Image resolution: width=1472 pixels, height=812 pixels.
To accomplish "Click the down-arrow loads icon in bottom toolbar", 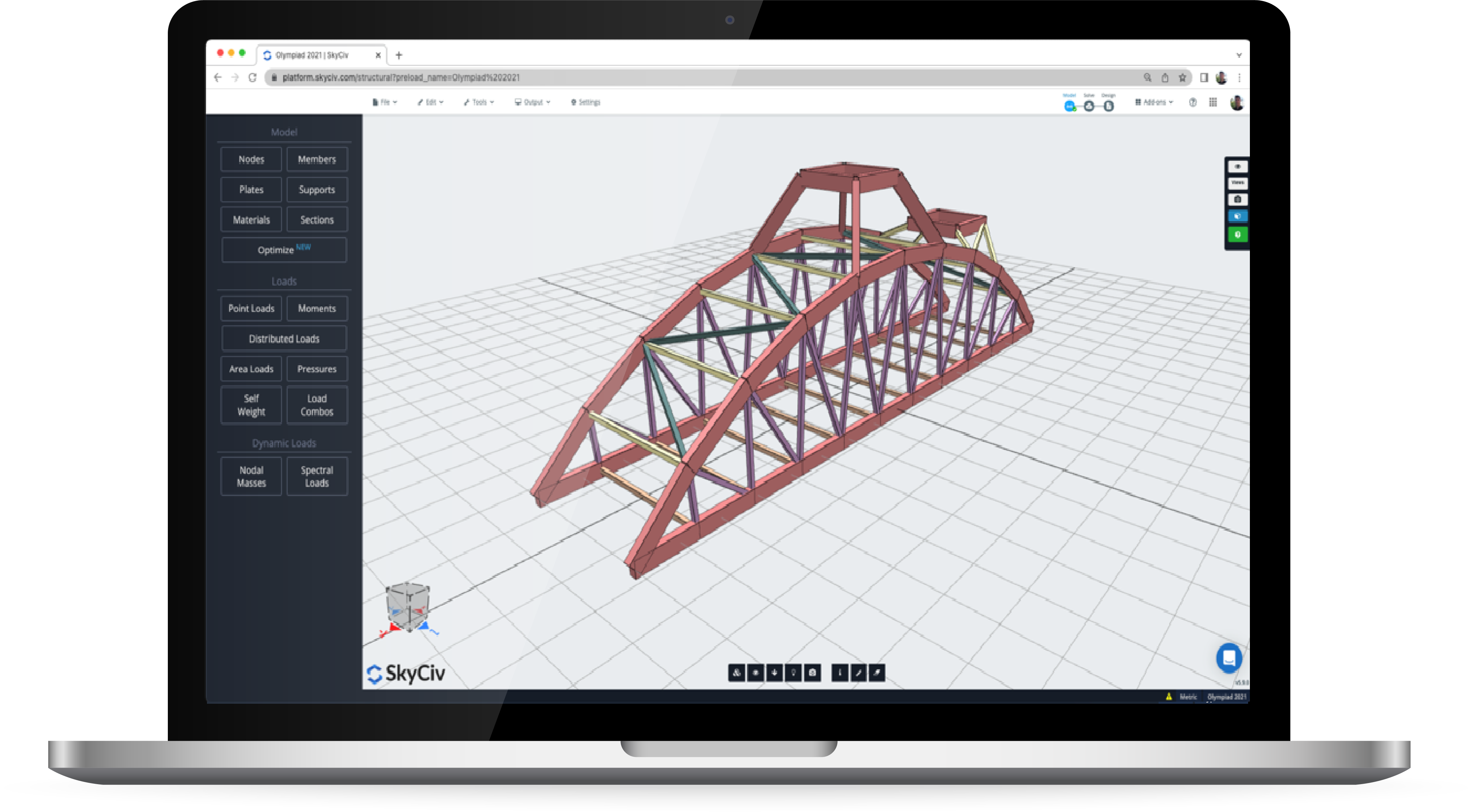I will (x=774, y=673).
